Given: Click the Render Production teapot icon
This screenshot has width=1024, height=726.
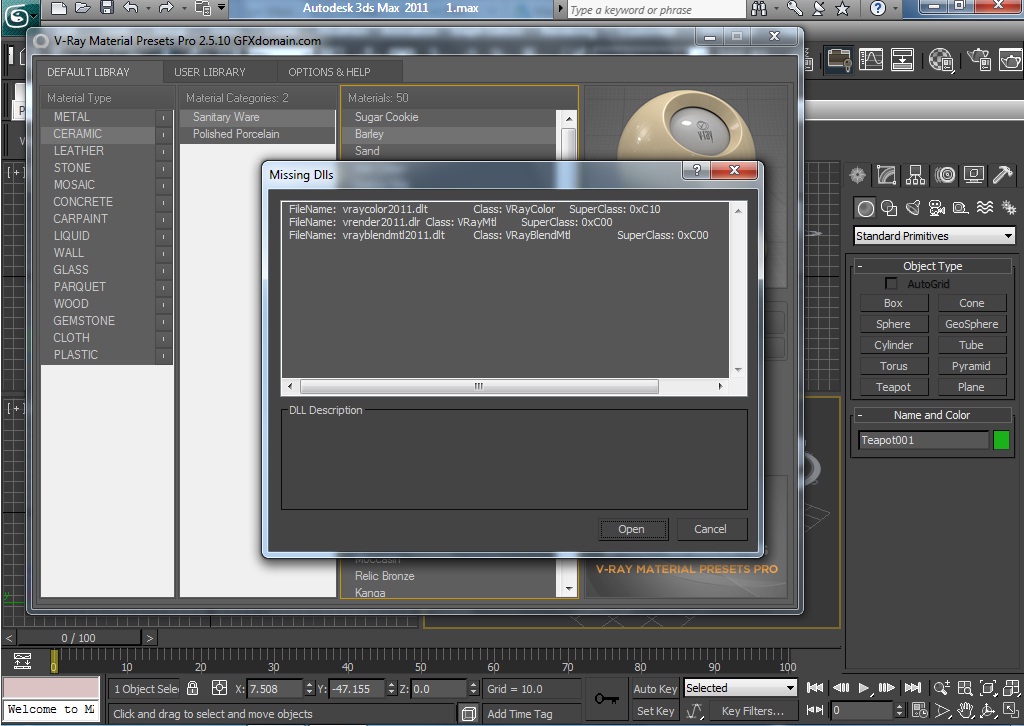Looking at the screenshot, I should (1010, 60).
